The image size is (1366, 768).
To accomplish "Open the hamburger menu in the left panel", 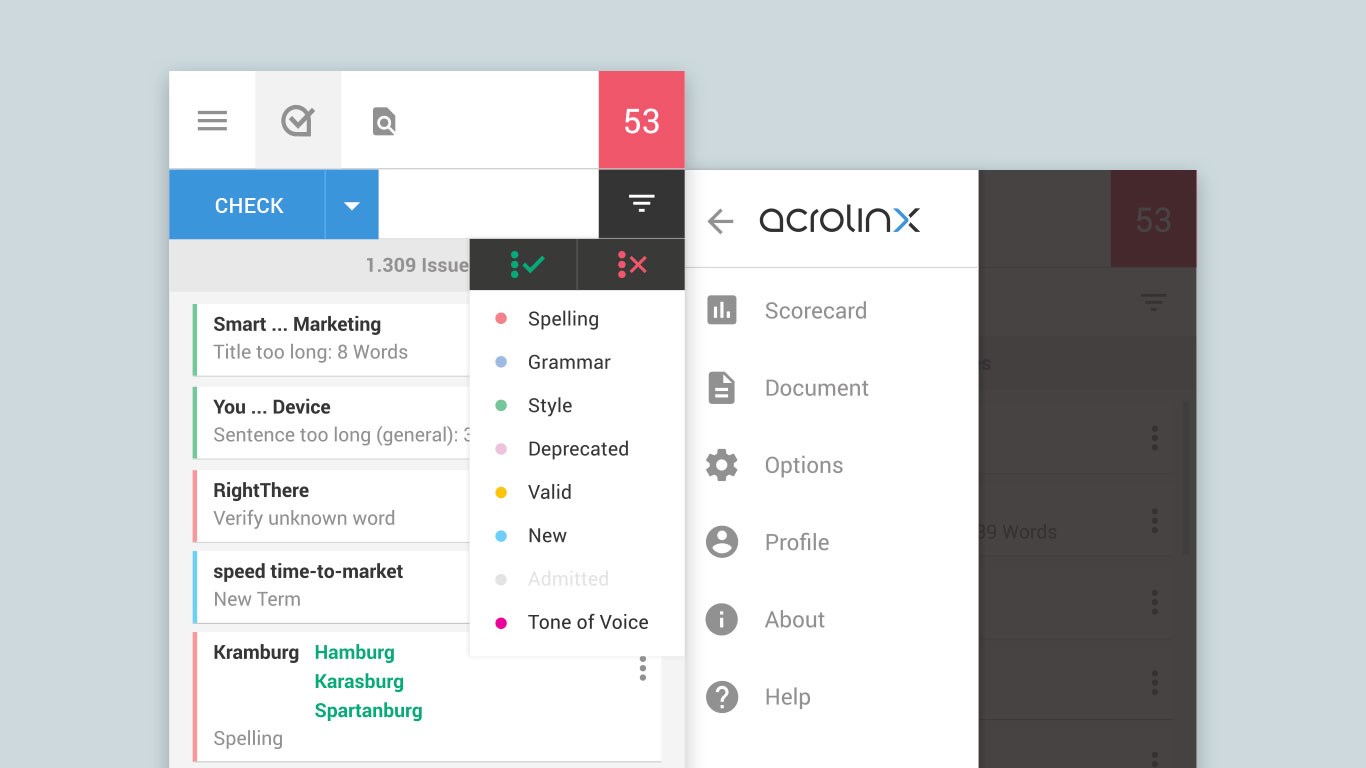I will coord(212,121).
